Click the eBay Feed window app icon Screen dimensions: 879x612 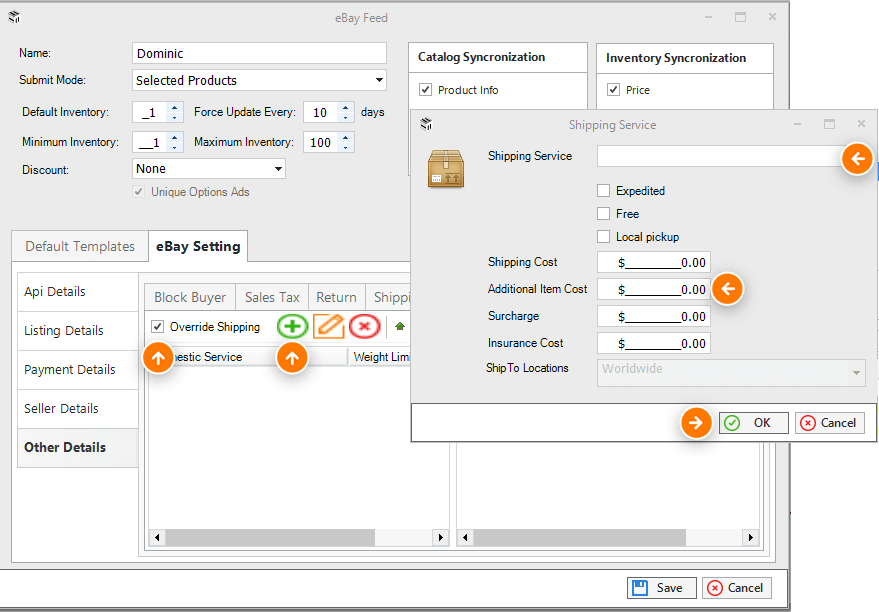pos(15,17)
